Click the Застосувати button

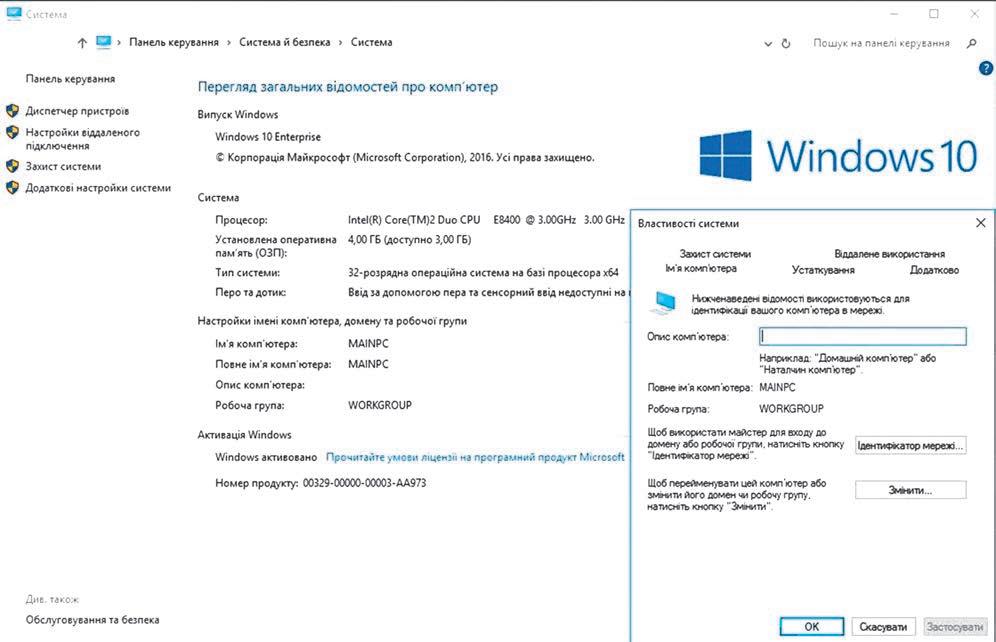click(955, 627)
